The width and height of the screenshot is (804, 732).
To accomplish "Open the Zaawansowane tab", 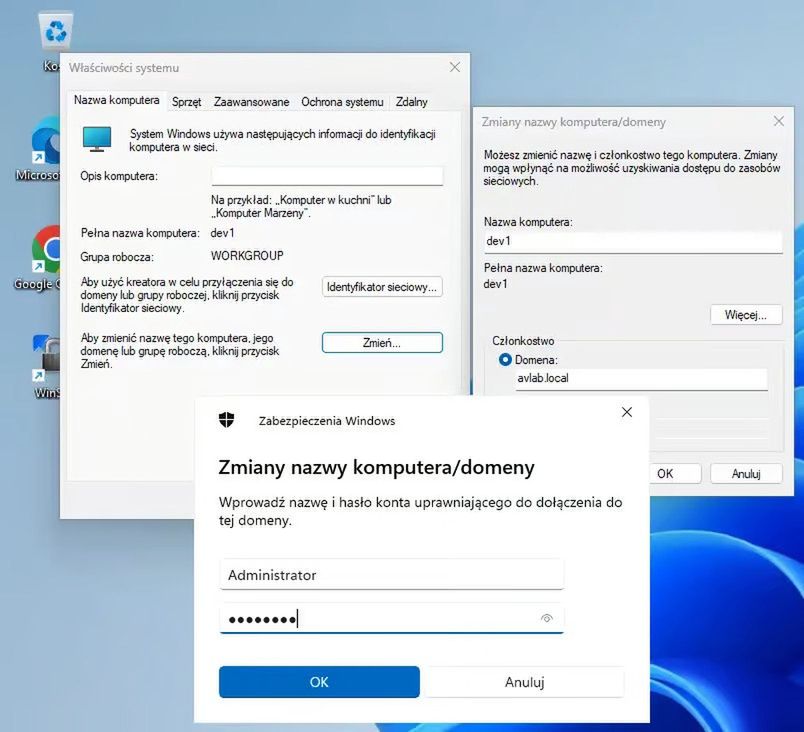I will [x=251, y=102].
